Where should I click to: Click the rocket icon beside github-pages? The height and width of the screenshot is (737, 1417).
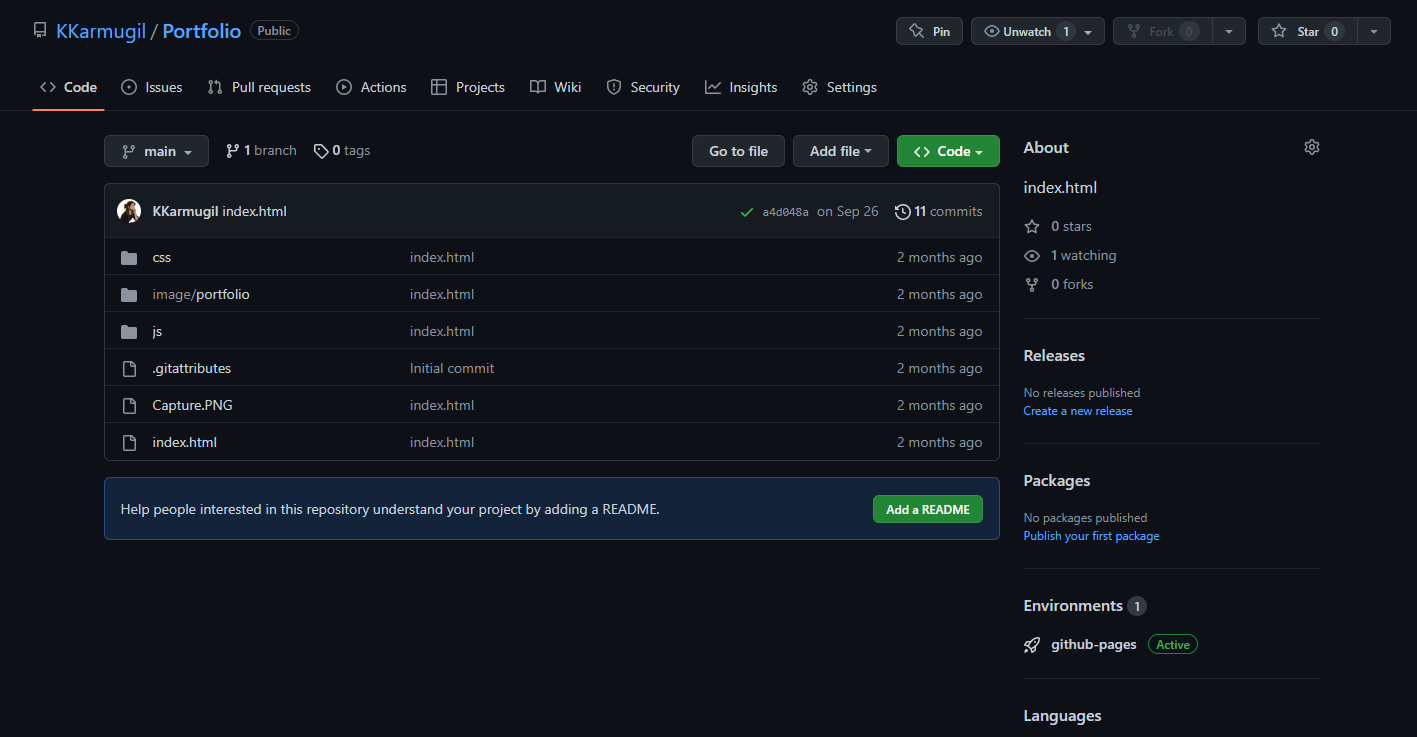pos(1032,645)
